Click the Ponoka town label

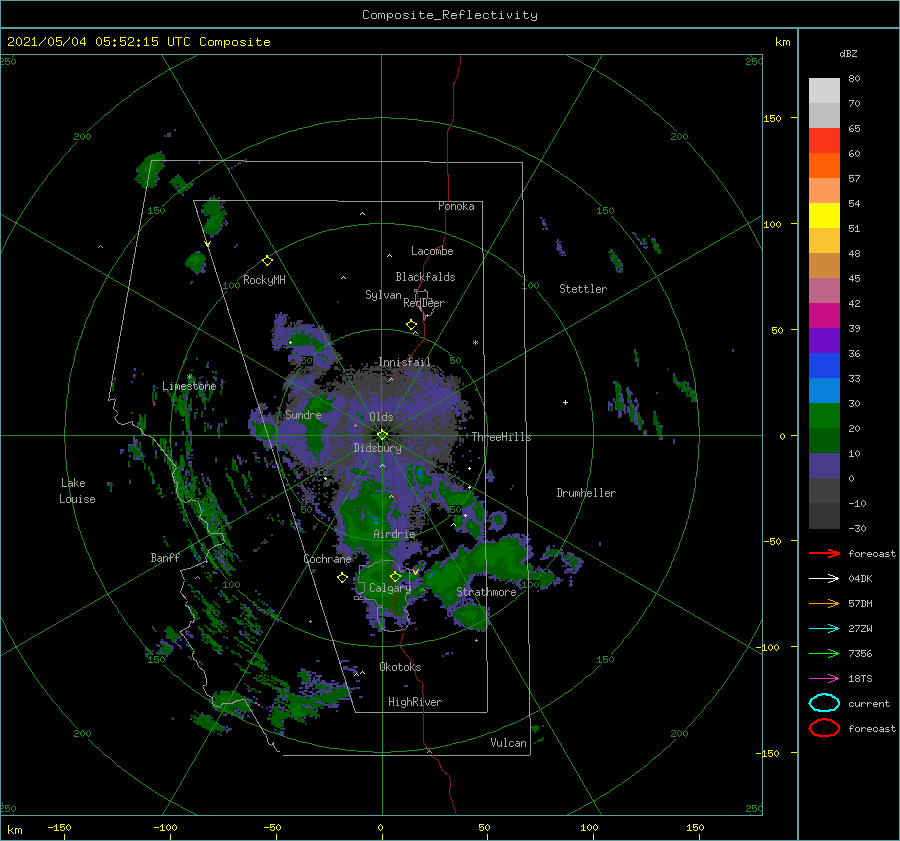click(x=456, y=206)
